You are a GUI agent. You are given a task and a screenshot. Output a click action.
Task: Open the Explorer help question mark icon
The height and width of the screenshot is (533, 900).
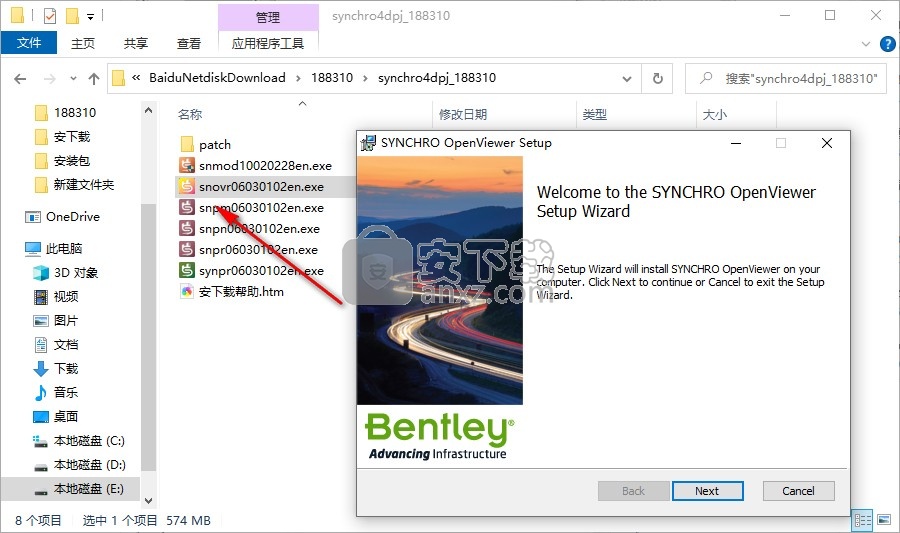[x=887, y=44]
